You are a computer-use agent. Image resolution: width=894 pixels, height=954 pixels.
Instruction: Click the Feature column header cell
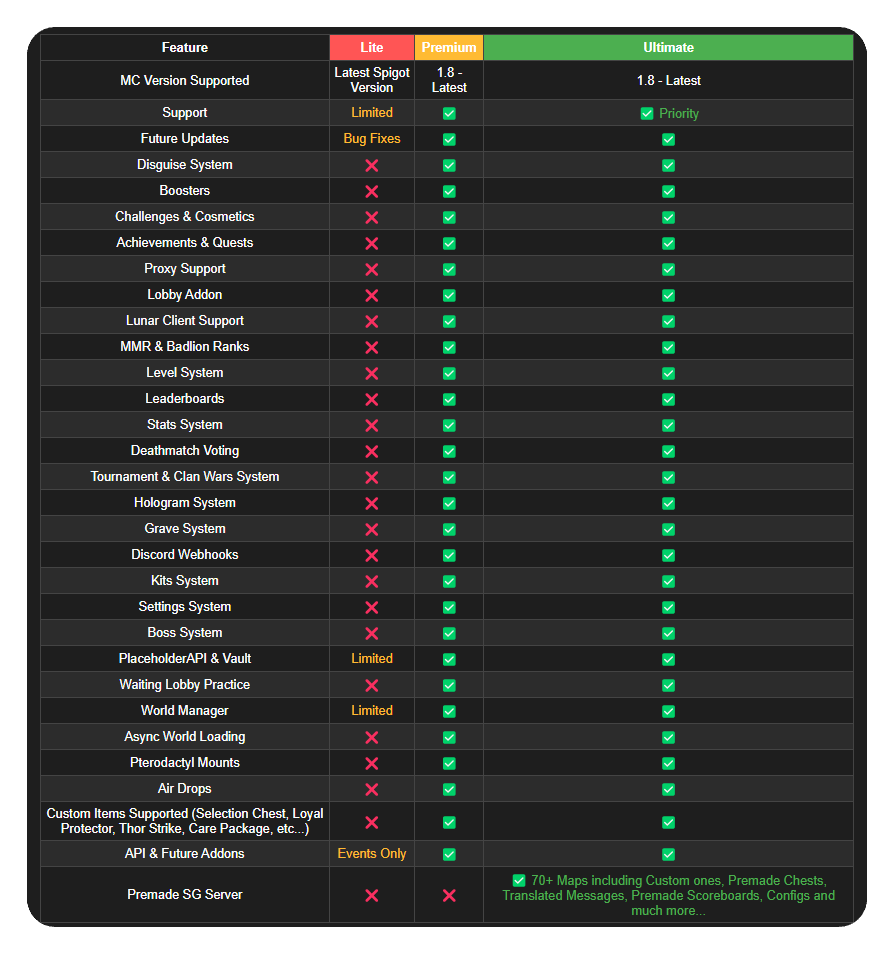(185, 47)
